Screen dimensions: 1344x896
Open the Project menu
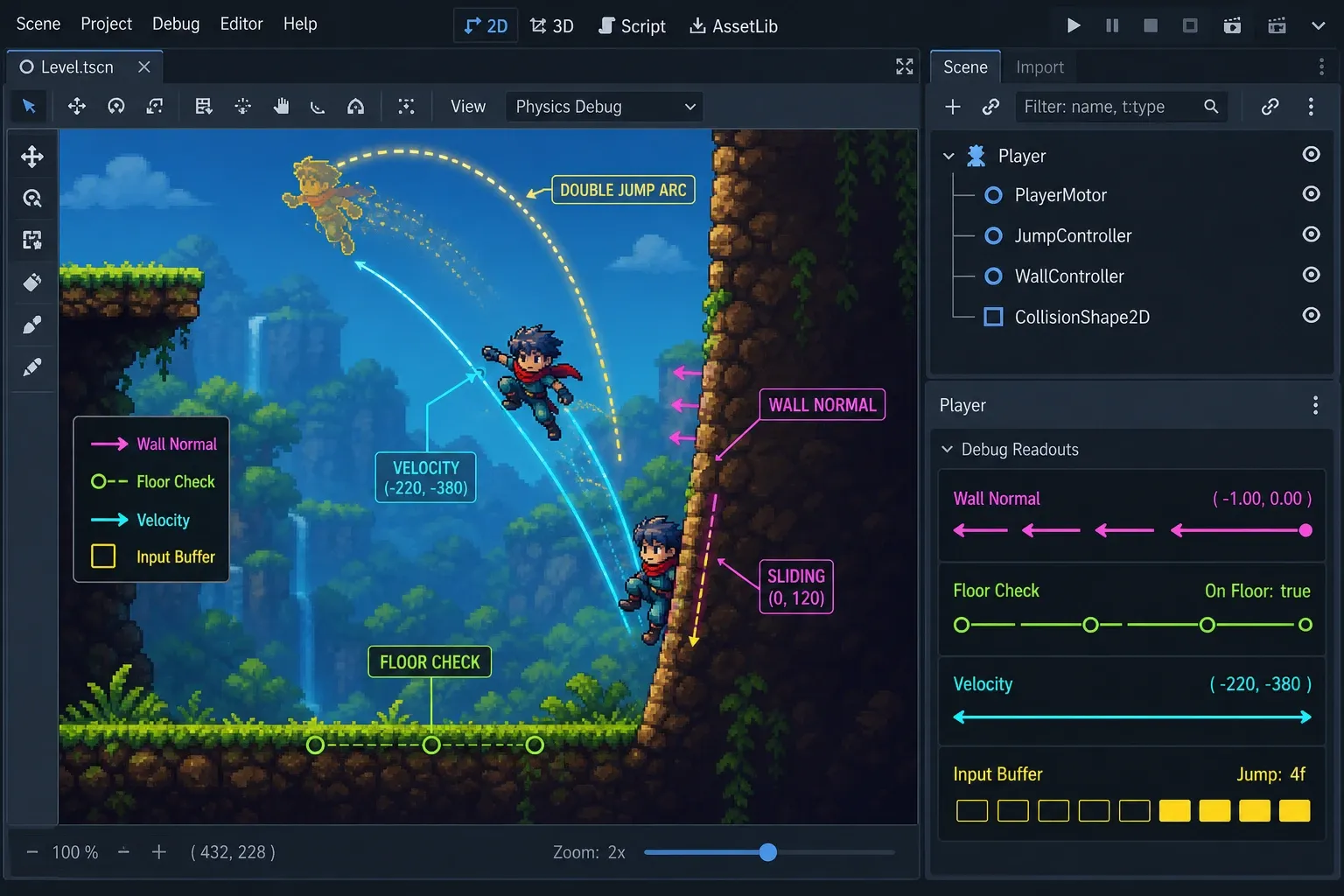(106, 24)
